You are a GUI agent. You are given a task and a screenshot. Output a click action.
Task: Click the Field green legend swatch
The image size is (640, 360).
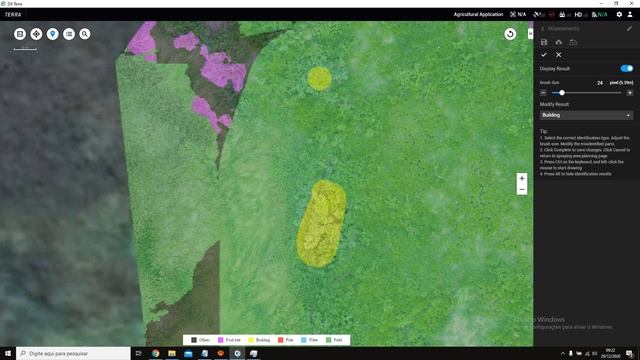click(x=329, y=340)
